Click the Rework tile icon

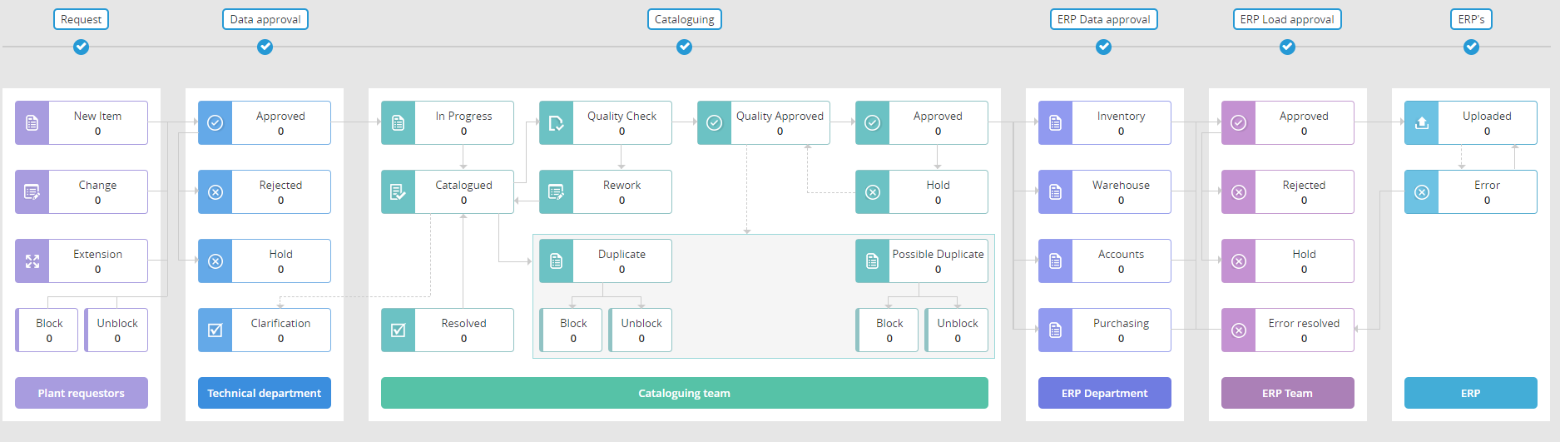click(x=556, y=192)
